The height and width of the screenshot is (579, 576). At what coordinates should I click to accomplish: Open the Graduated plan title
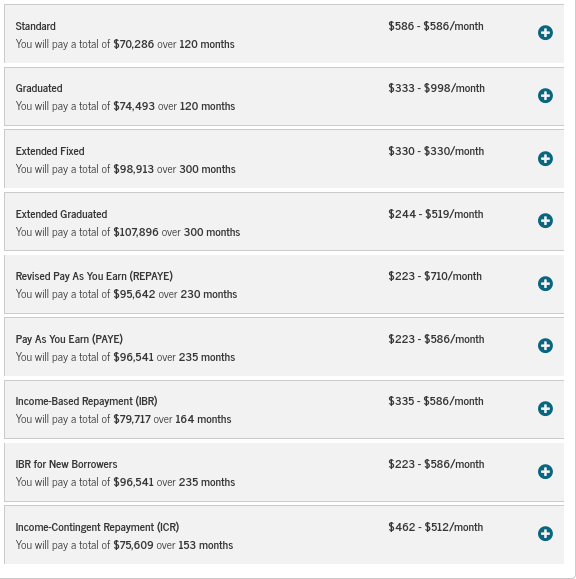[39, 88]
